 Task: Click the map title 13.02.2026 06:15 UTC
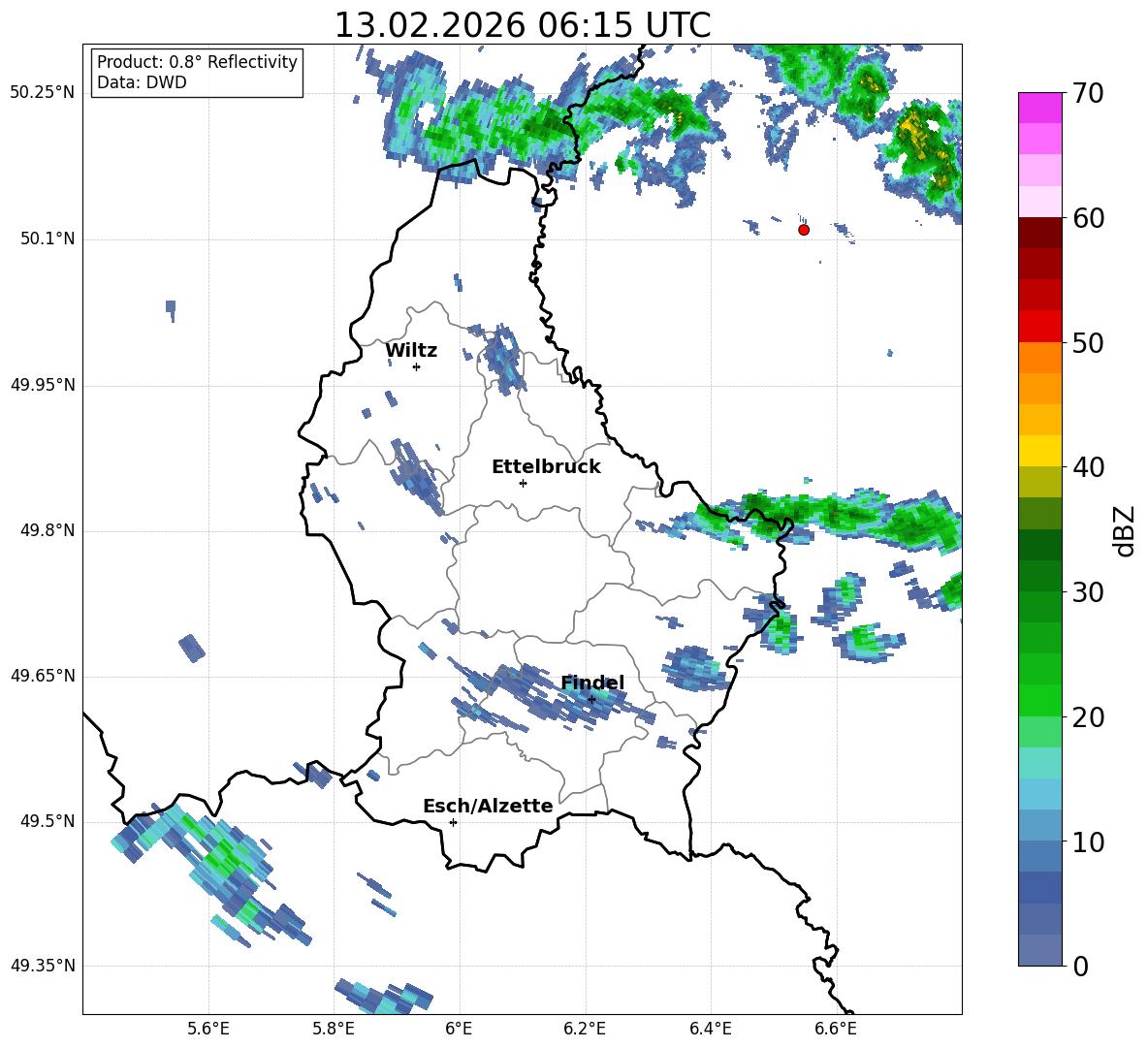pos(522,25)
